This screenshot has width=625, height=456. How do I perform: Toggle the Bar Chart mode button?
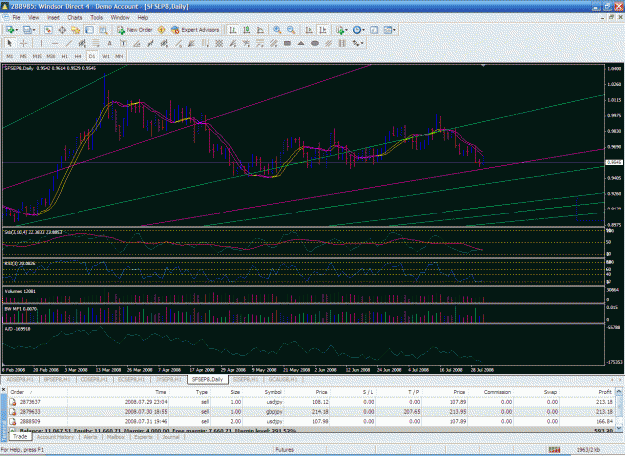(233, 30)
